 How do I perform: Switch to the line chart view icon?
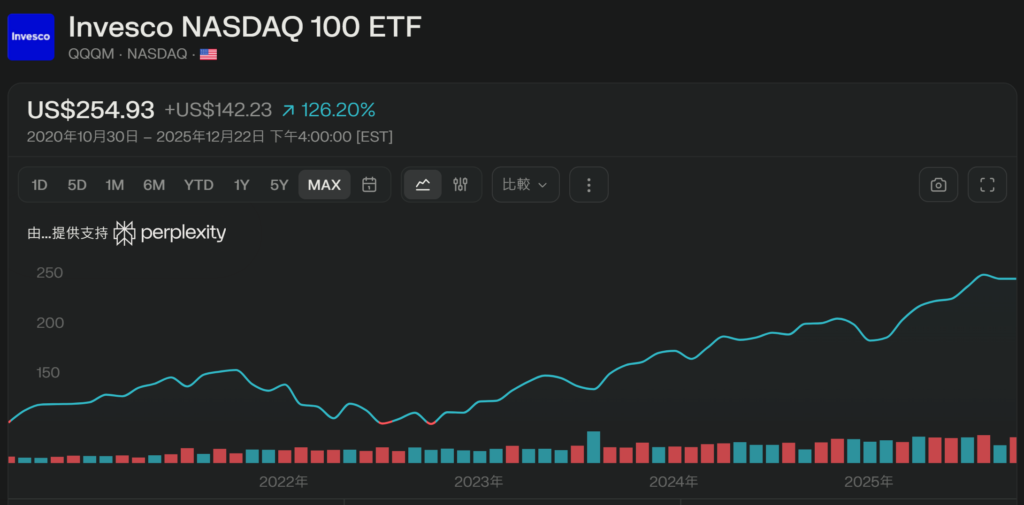(423, 185)
